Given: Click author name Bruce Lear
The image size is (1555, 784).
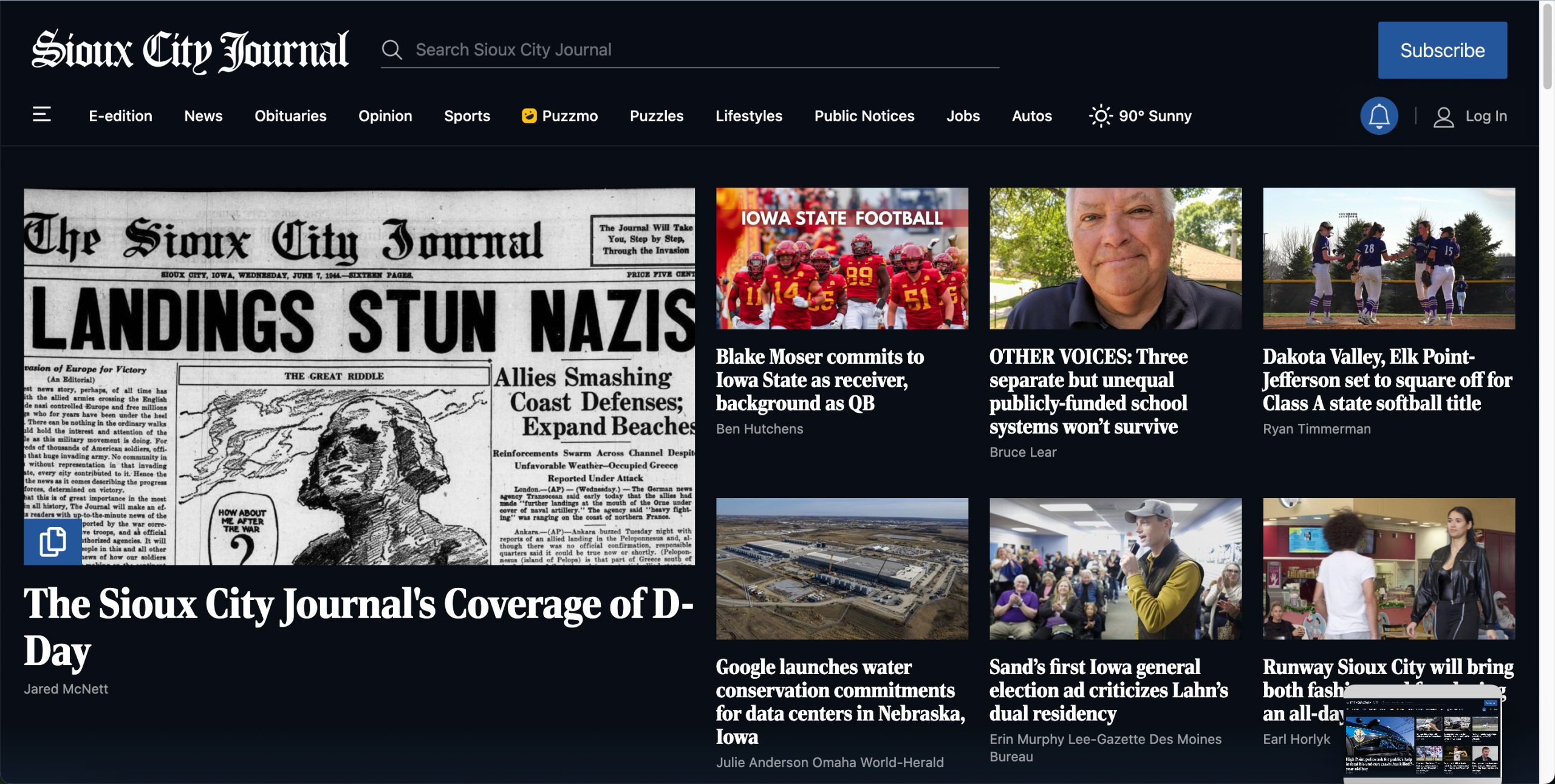Looking at the screenshot, I should click(x=1023, y=452).
